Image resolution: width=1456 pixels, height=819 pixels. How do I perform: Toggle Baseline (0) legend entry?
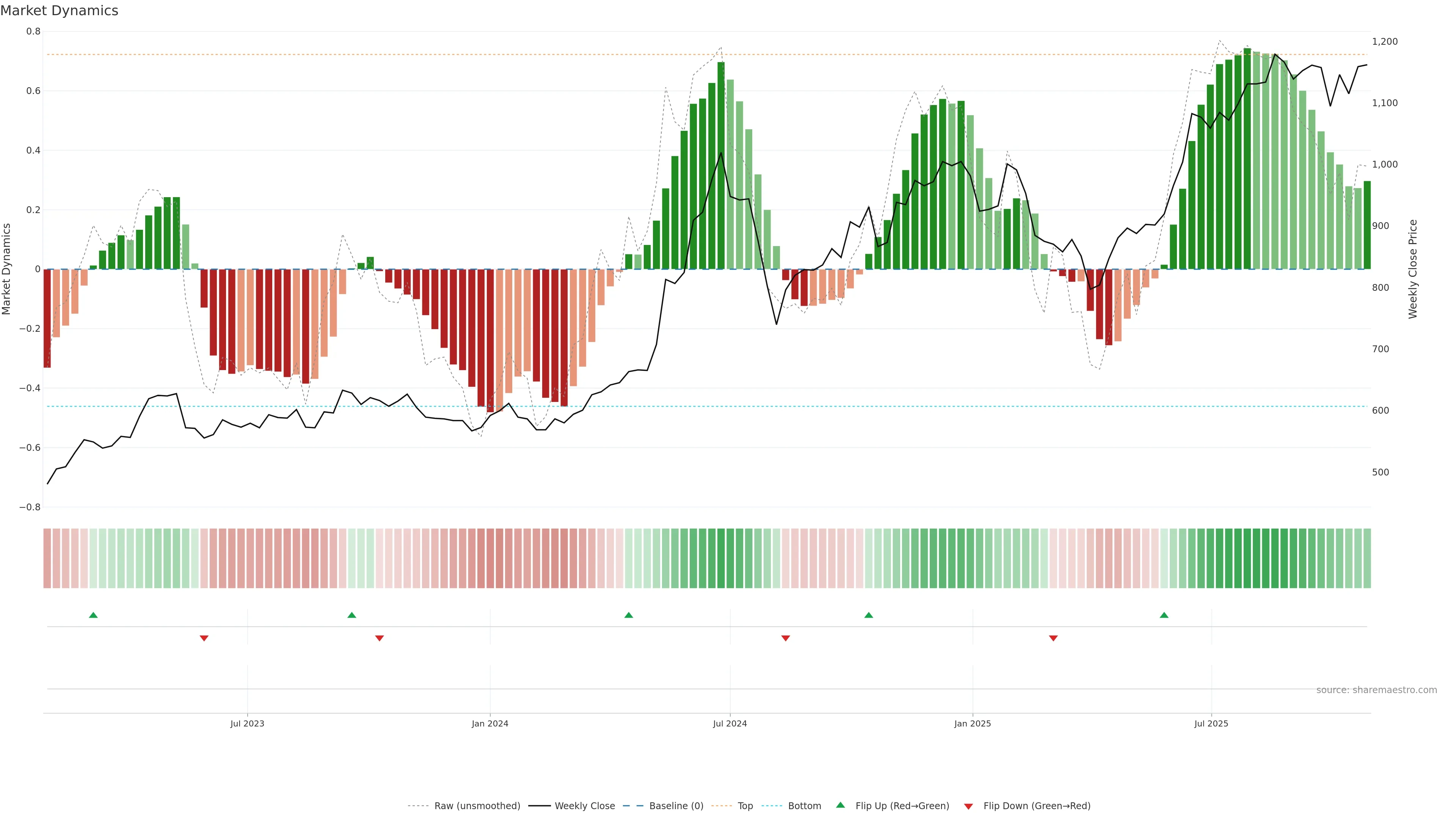676,806
